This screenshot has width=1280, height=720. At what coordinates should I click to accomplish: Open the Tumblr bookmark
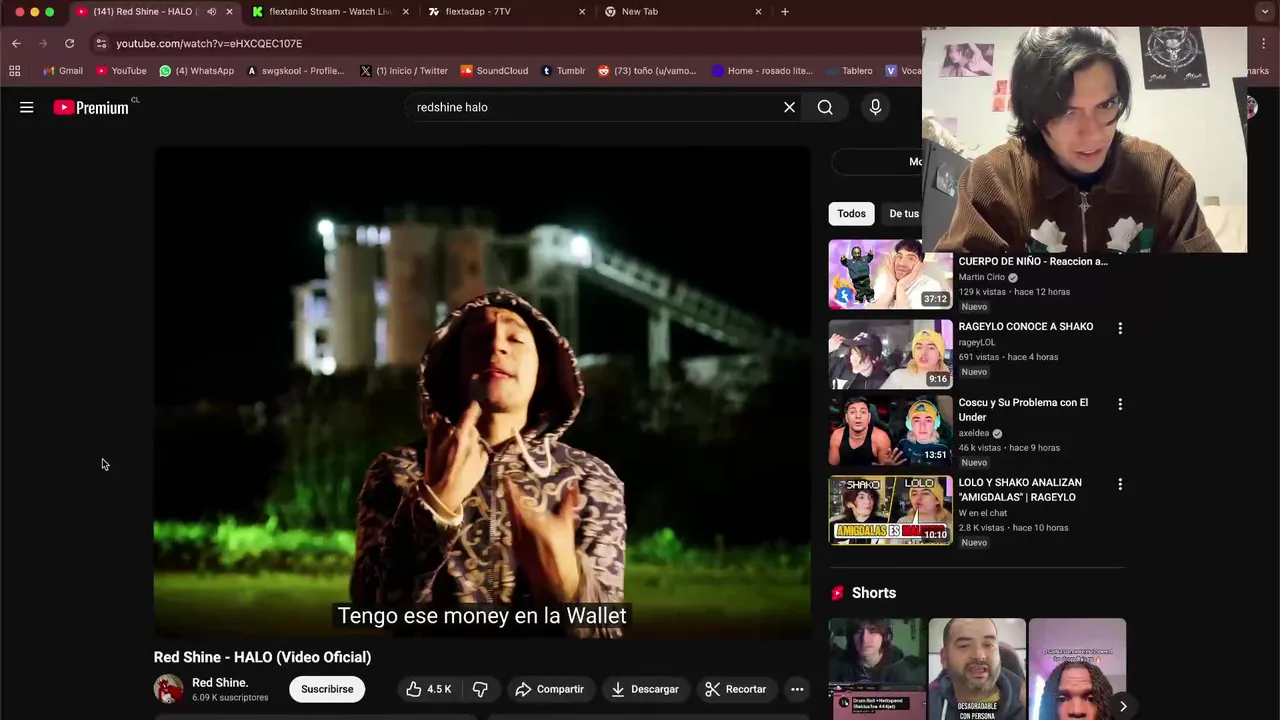[563, 71]
